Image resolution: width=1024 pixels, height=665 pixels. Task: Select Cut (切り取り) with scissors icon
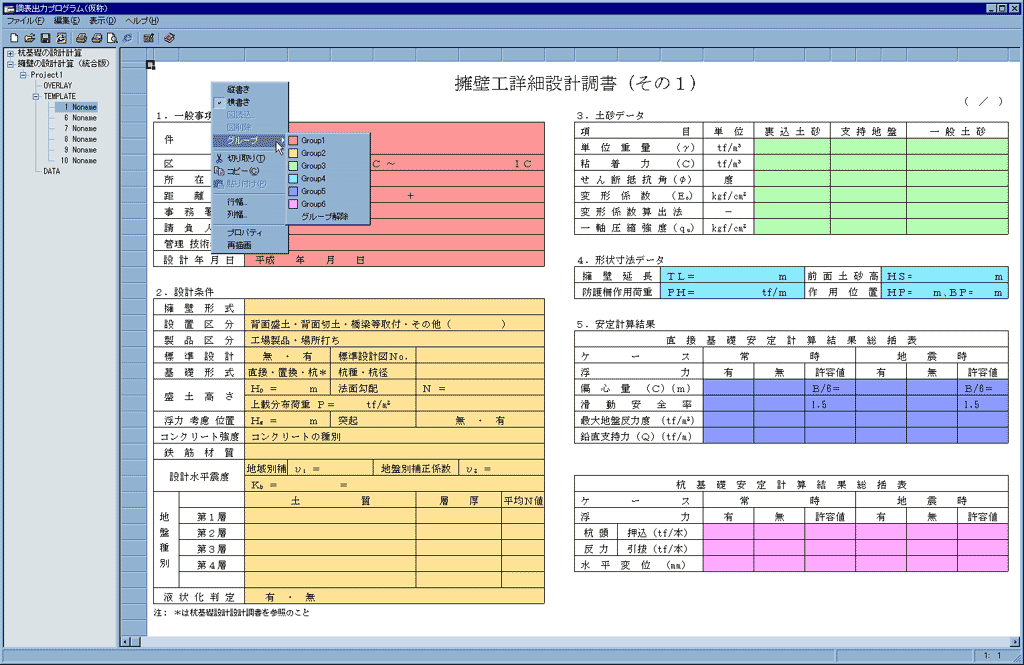245,158
